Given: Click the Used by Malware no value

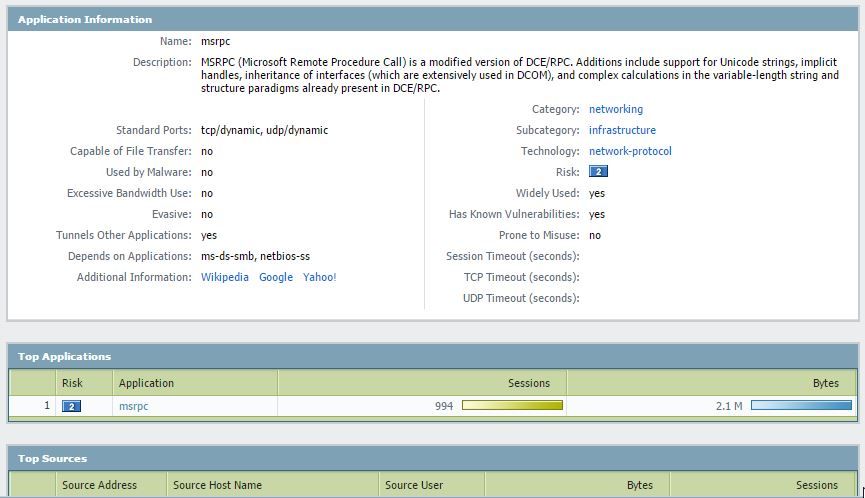Looking at the screenshot, I should point(207,172).
